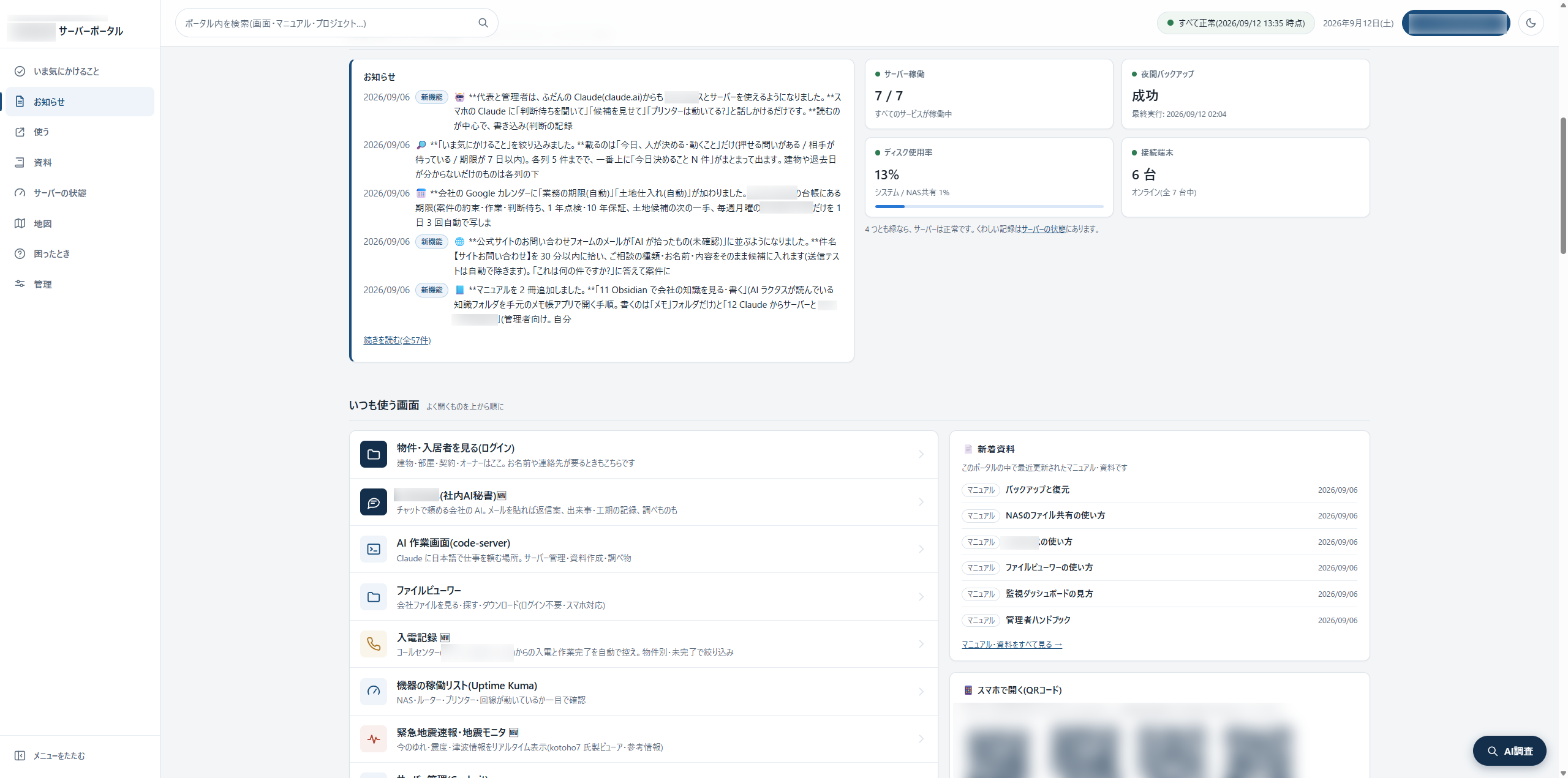The height and width of the screenshot is (778, 1568).
Task: Click the date 2026年9月12日(土) in header
Action: click(x=1358, y=23)
